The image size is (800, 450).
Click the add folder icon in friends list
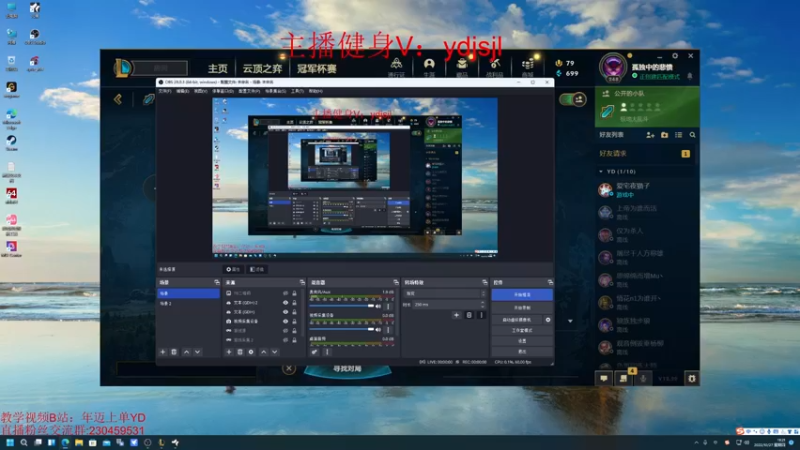click(x=664, y=135)
